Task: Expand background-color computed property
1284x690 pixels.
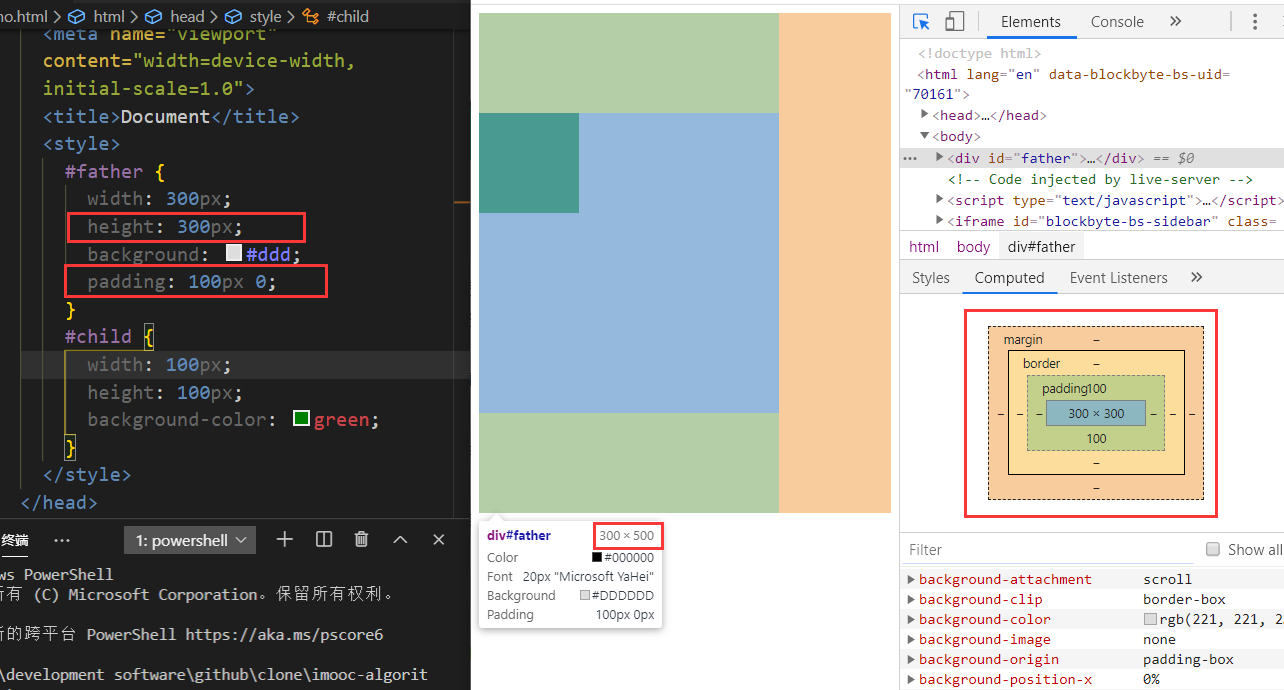Action: point(911,619)
